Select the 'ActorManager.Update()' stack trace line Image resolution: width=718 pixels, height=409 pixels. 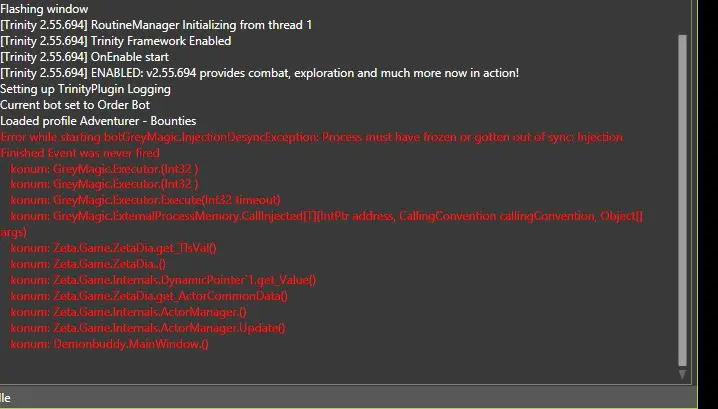click(x=148, y=328)
